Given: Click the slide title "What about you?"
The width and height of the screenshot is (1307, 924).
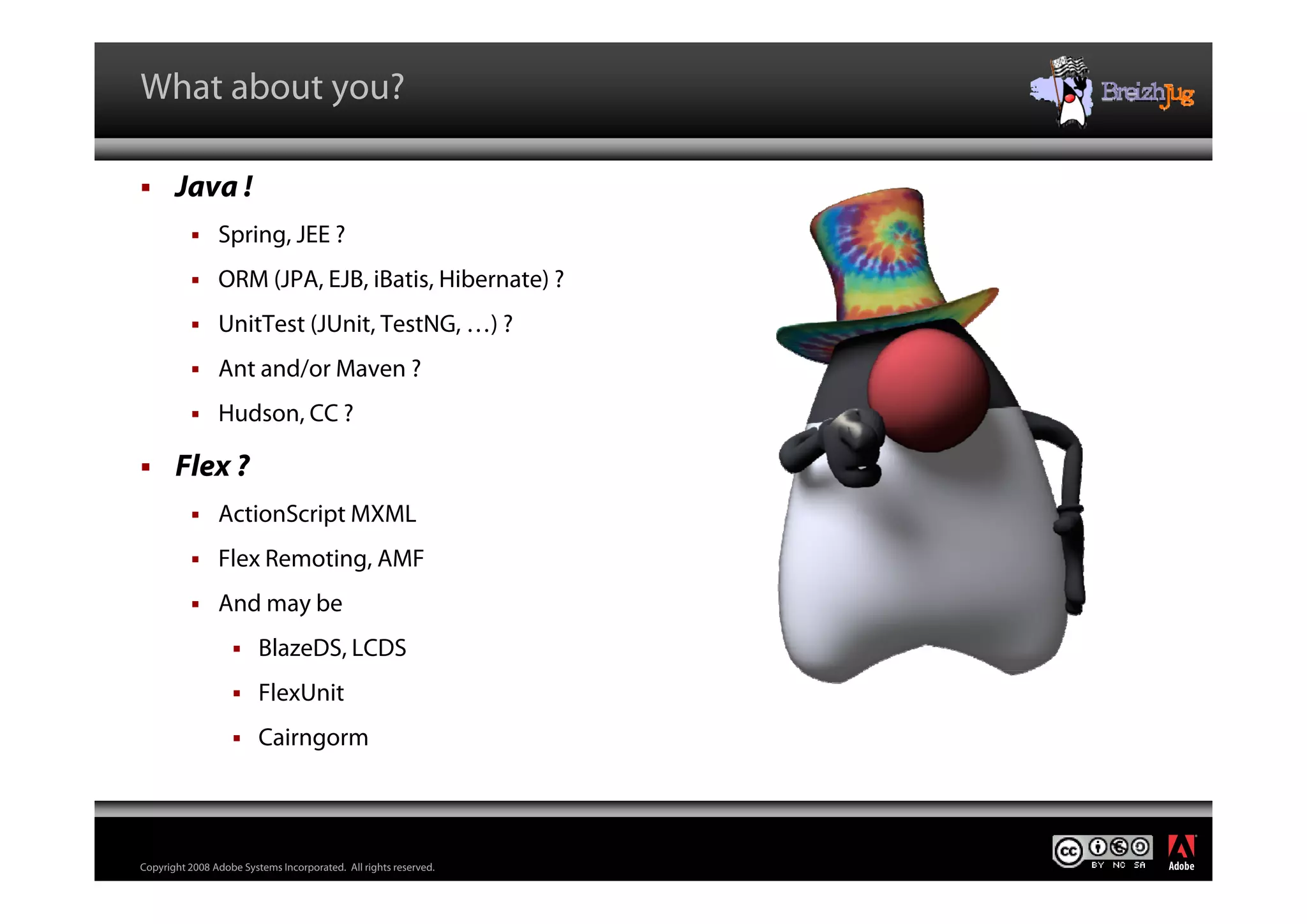Looking at the screenshot, I should coord(272,87).
